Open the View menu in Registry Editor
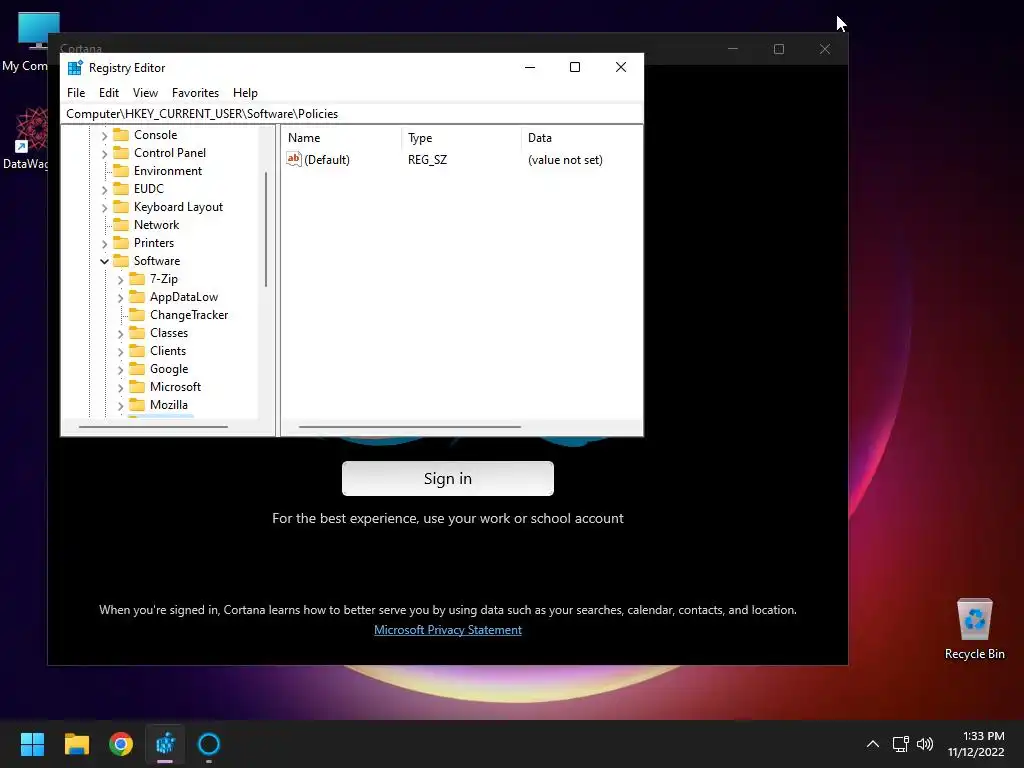Viewport: 1024px width, 768px height. click(145, 93)
